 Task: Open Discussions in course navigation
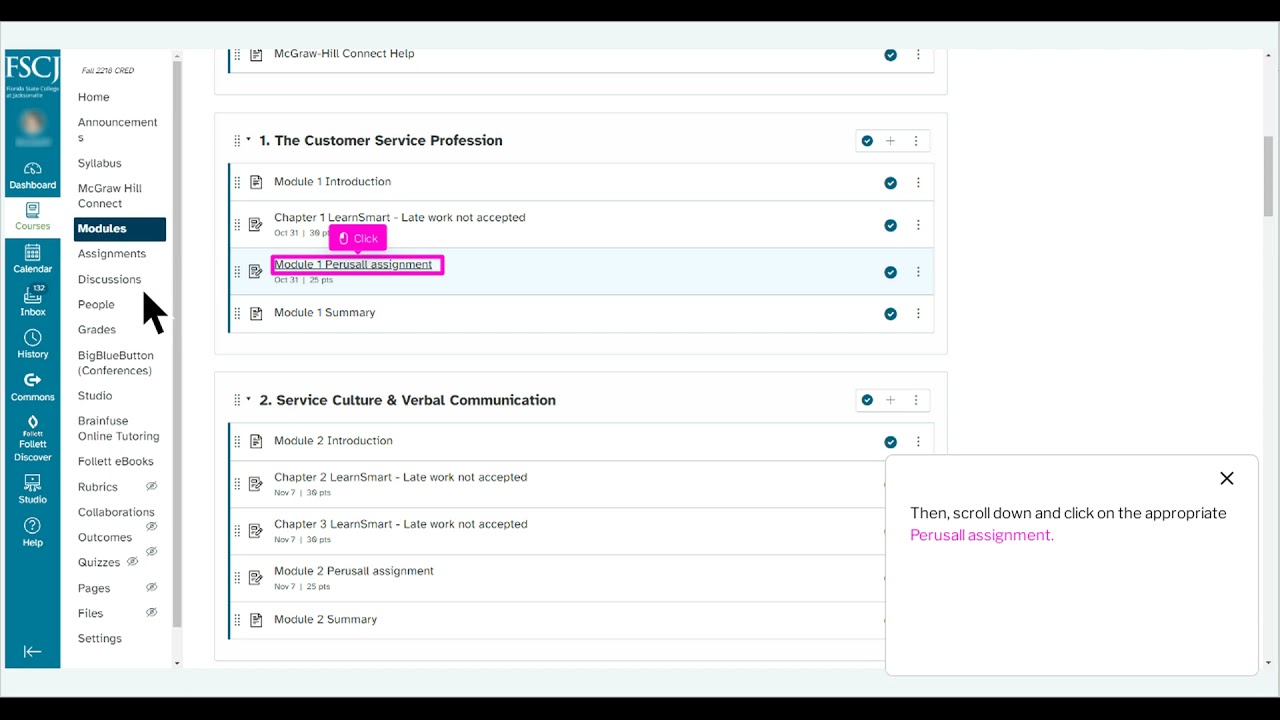pyautogui.click(x=110, y=280)
